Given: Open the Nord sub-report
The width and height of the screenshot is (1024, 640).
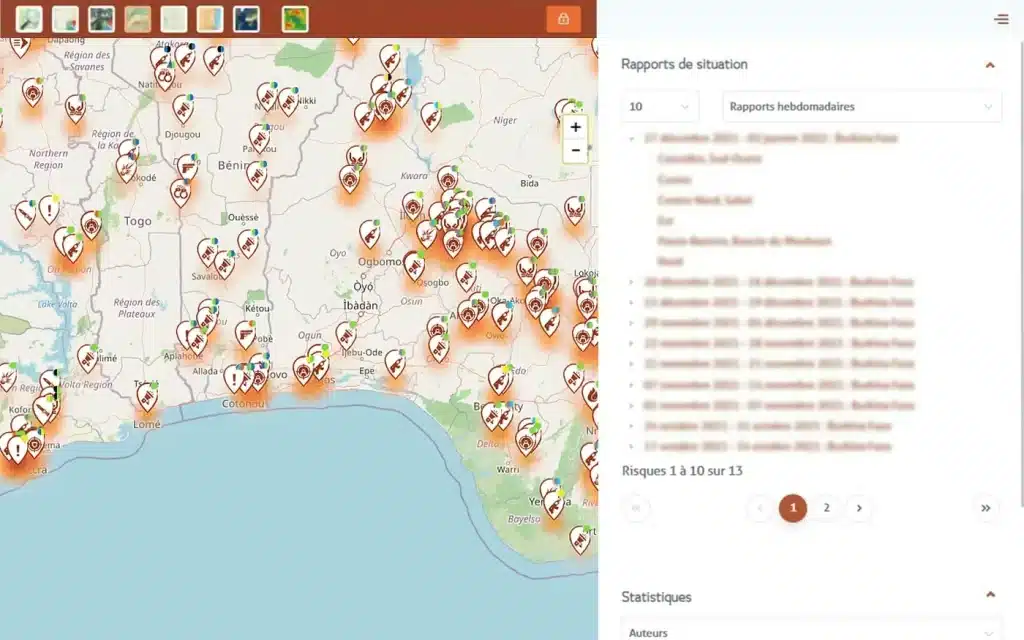Looking at the screenshot, I should (670, 261).
